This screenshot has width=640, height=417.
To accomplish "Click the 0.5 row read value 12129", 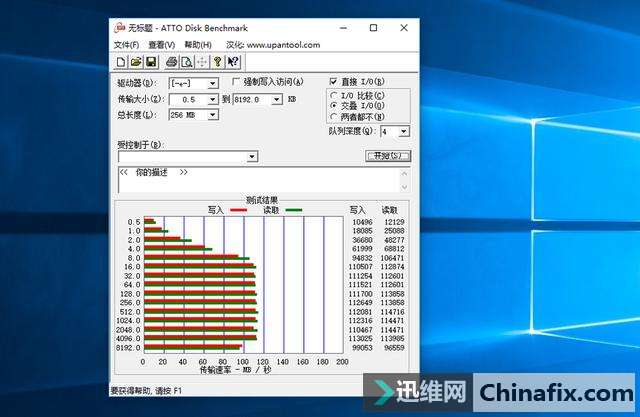I will tap(394, 222).
